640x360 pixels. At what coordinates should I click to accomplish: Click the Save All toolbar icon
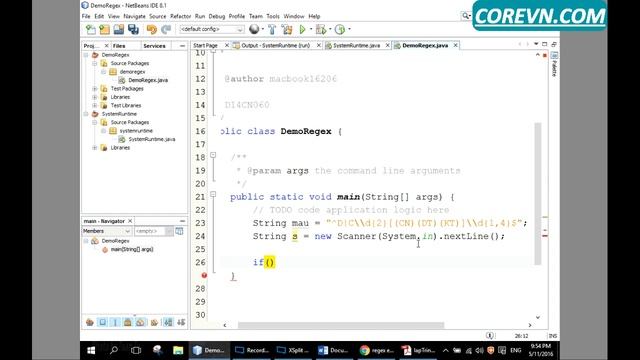click(133, 29)
